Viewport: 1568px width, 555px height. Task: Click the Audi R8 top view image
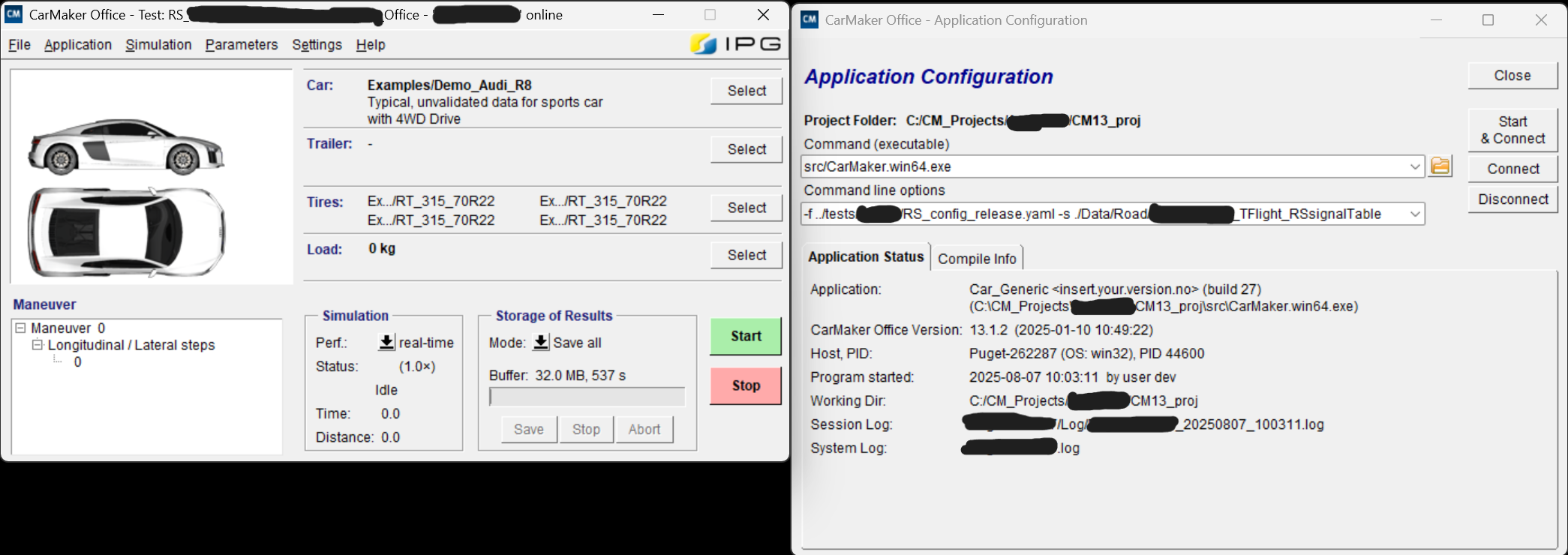coord(126,232)
